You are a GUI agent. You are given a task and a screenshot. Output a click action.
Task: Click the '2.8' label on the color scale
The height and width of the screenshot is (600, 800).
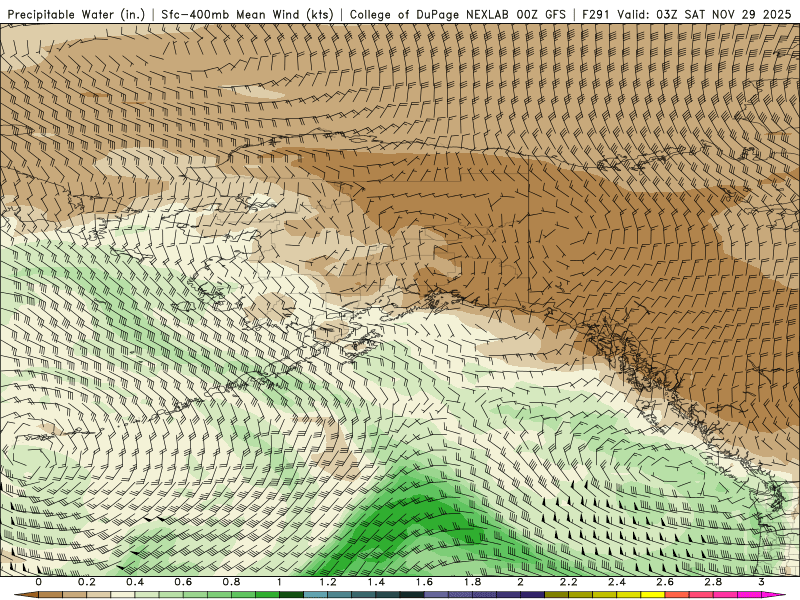tap(713, 582)
